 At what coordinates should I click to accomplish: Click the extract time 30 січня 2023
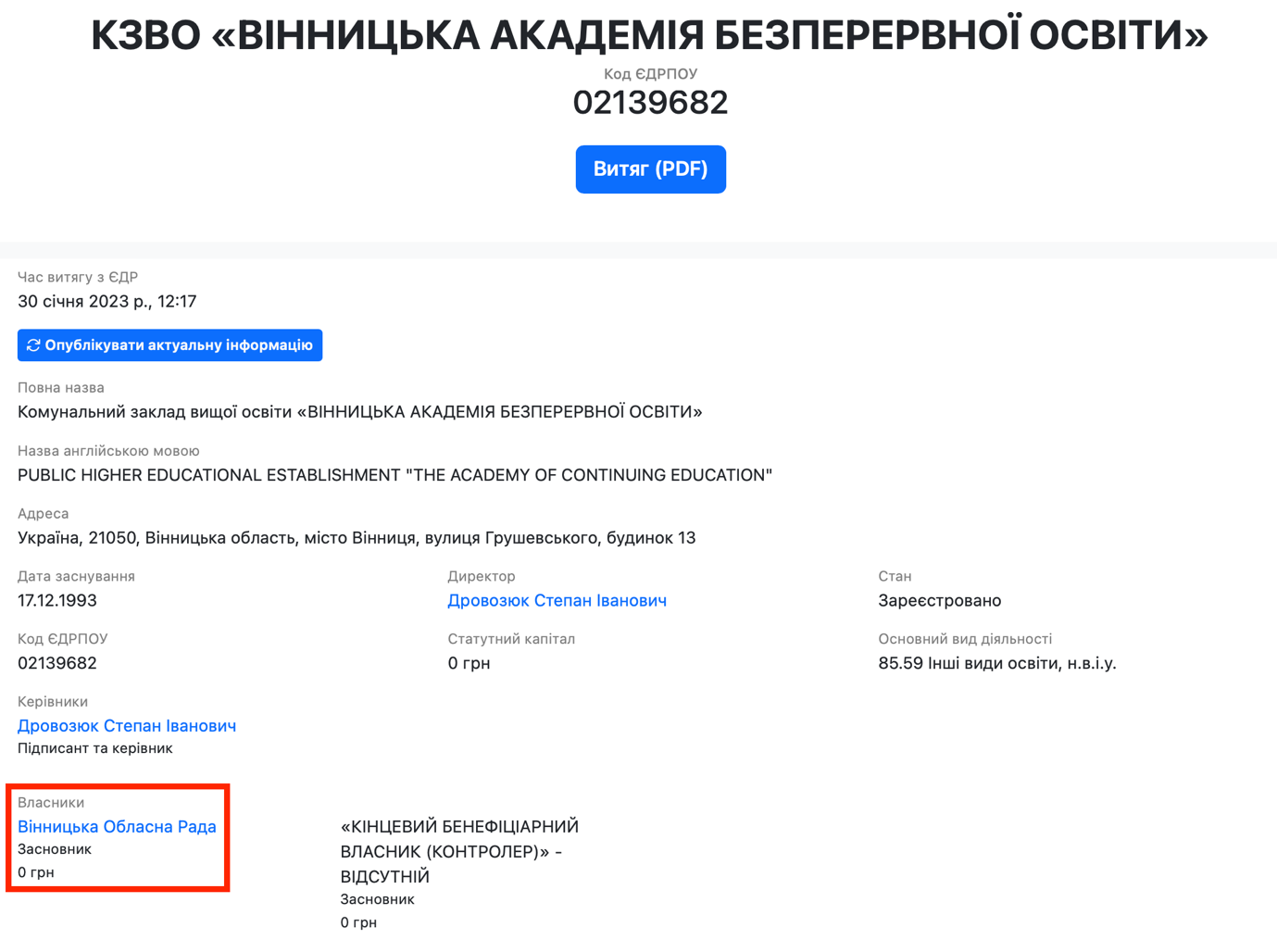[x=106, y=302]
